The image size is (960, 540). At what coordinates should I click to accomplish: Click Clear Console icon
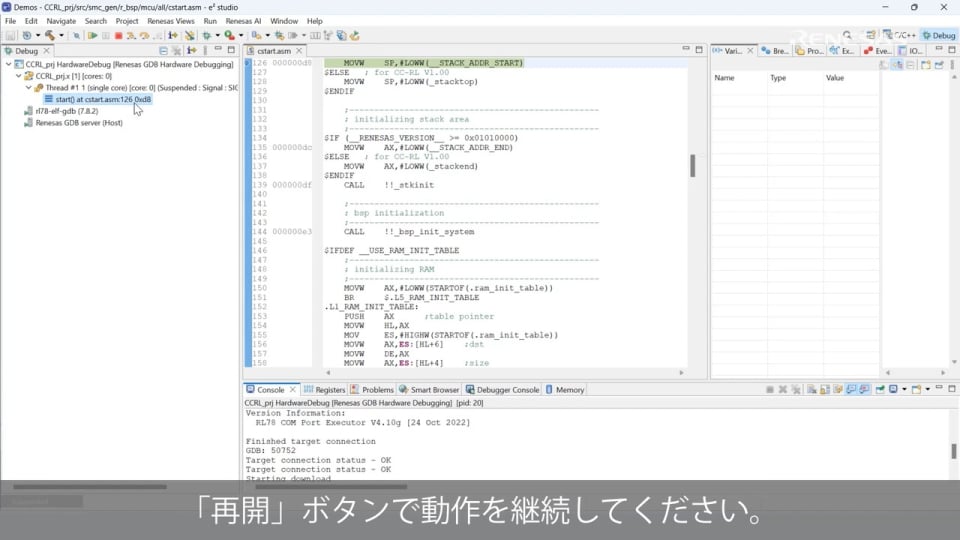click(x=812, y=389)
